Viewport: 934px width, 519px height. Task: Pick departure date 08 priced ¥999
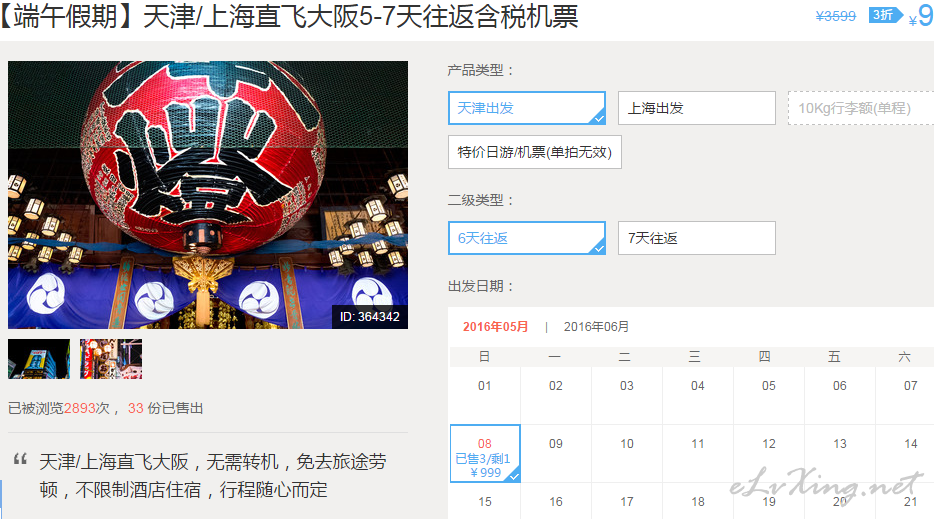(x=485, y=453)
